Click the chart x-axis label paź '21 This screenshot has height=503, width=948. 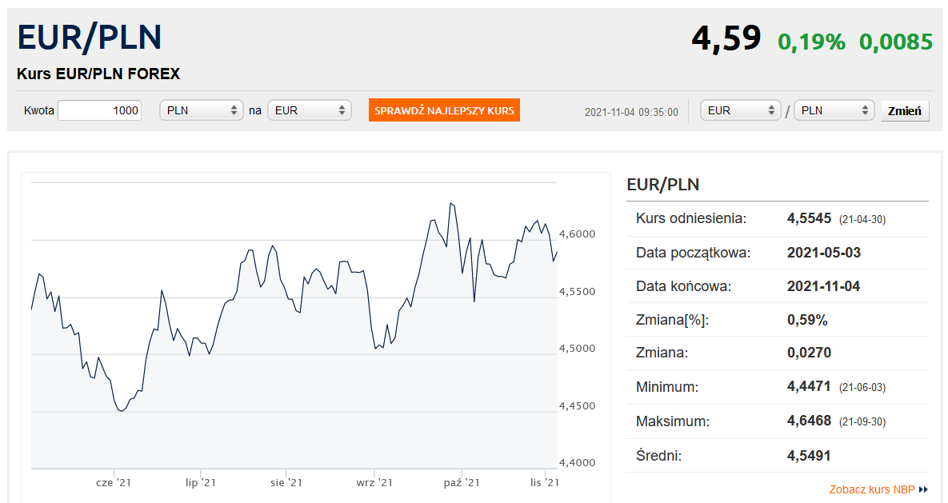pyautogui.click(x=461, y=482)
